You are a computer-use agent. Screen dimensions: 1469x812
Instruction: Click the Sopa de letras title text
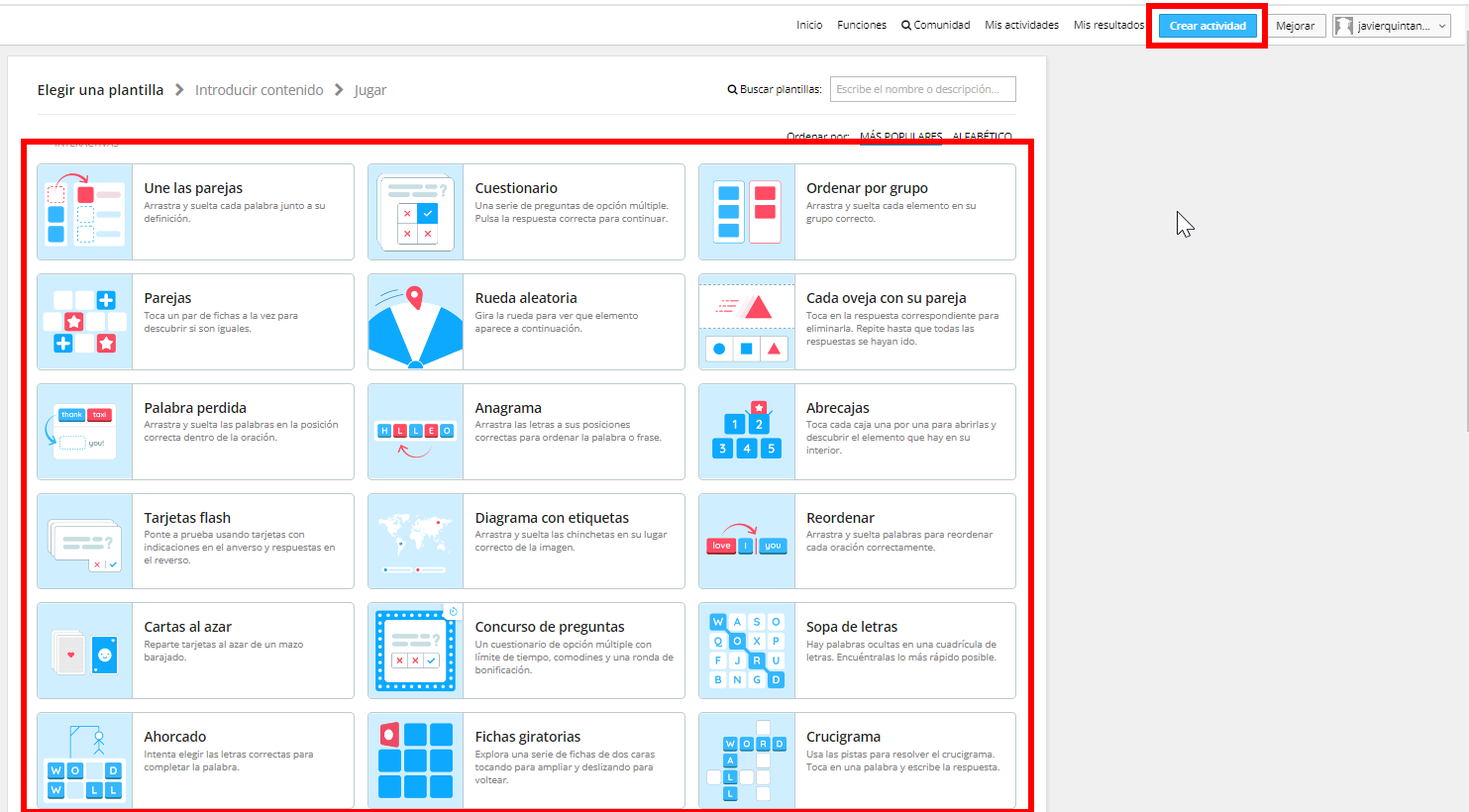tap(852, 627)
